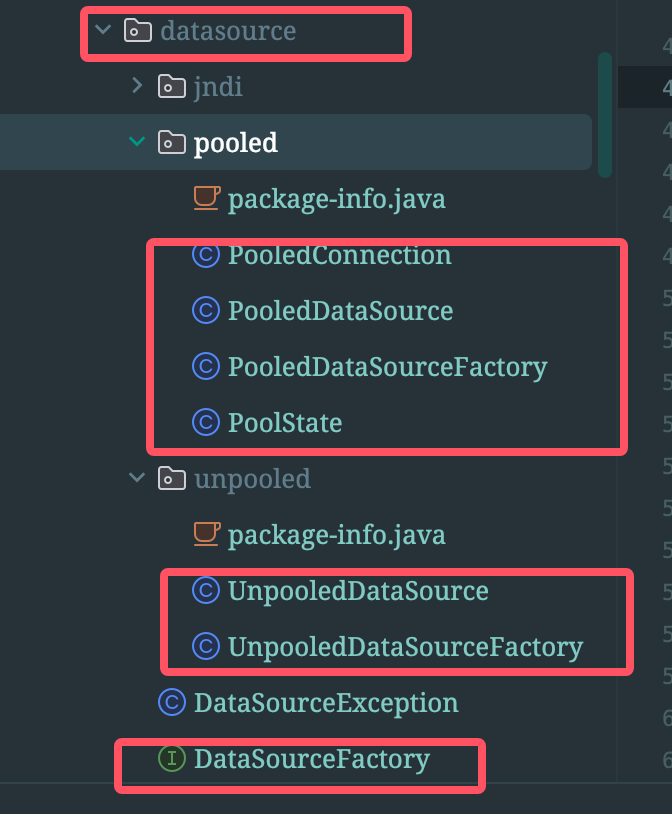The height and width of the screenshot is (814, 672).
Task: Click the jndi folder icon
Action: tap(172, 86)
